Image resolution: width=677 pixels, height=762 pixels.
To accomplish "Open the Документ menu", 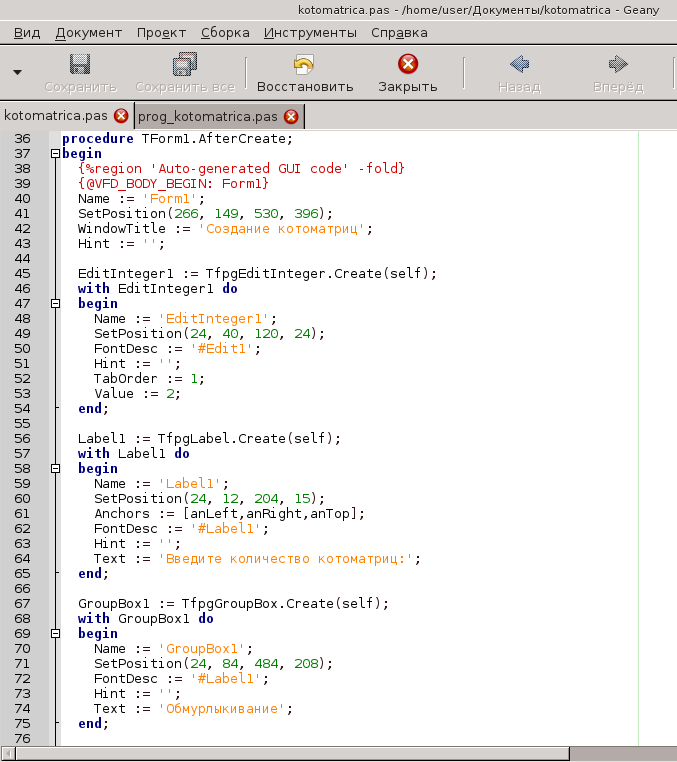I will [88, 32].
